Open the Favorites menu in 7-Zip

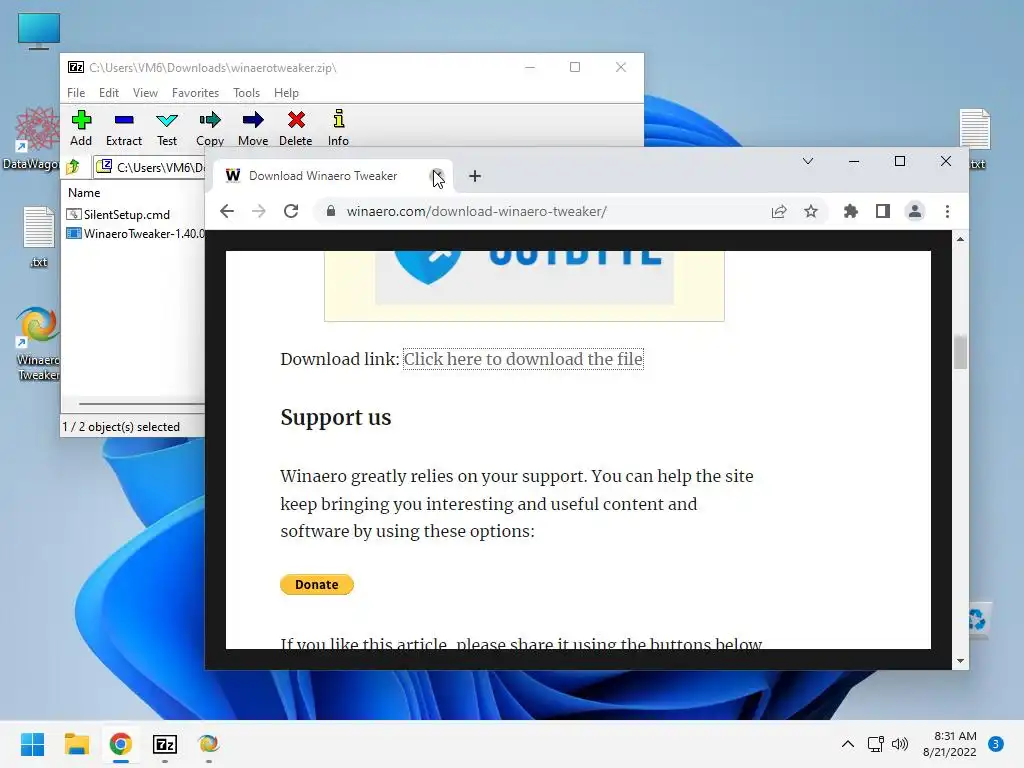point(195,93)
